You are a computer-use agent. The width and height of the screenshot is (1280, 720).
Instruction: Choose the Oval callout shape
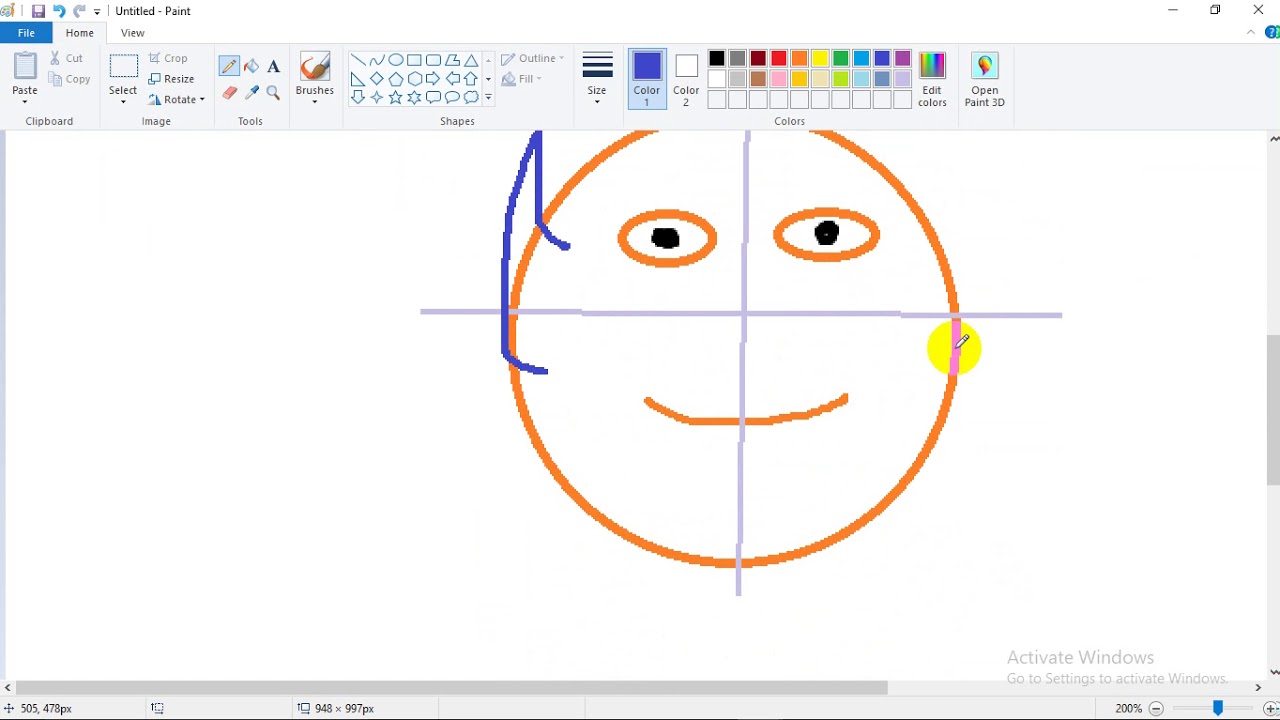[452, 97]
